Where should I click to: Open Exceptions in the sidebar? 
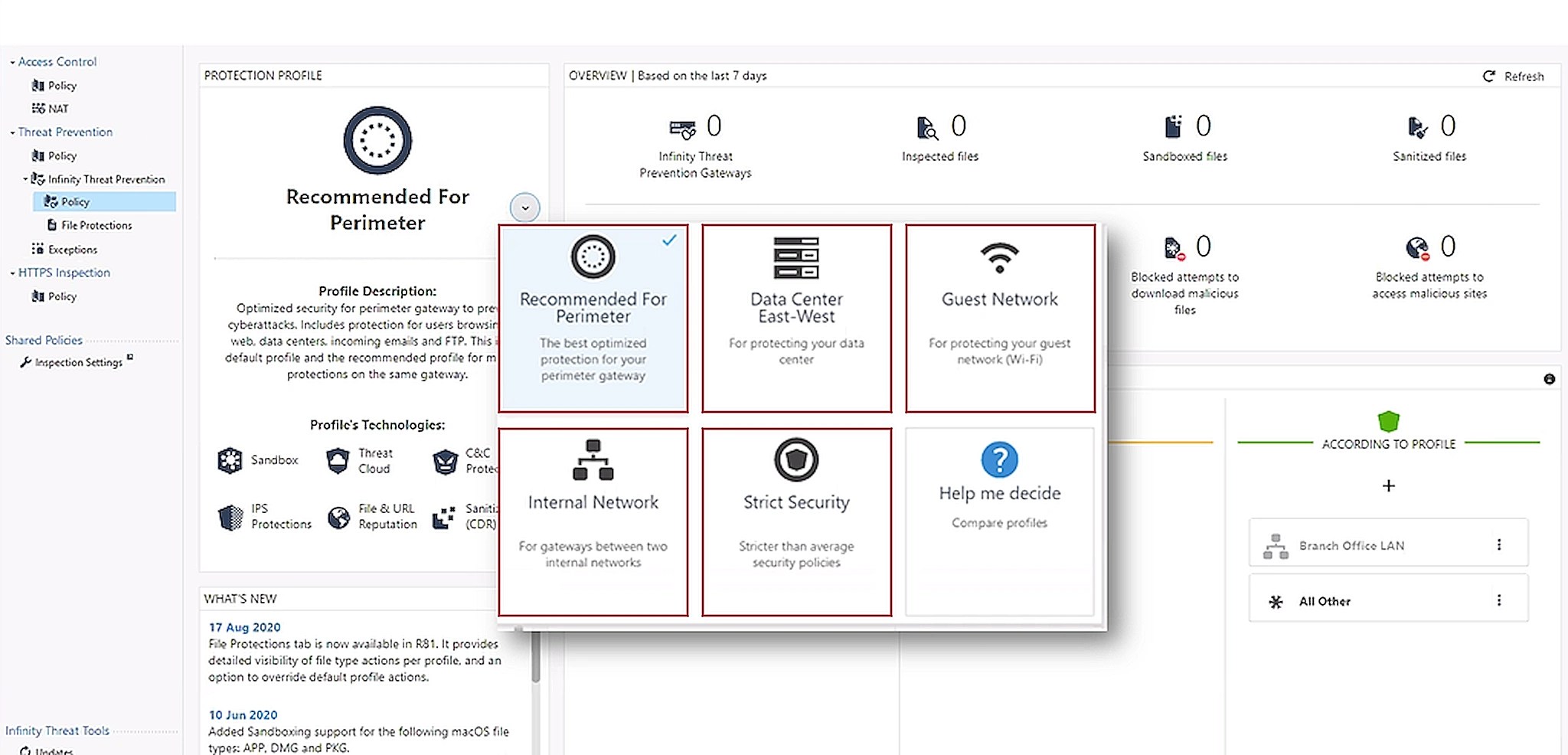coord(64,250)
